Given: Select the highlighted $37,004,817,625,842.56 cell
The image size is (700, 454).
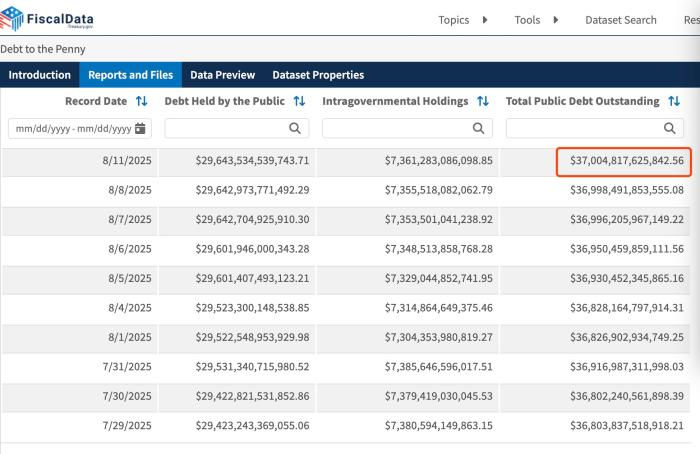Looking at the screenshot, I should point(621,160).
